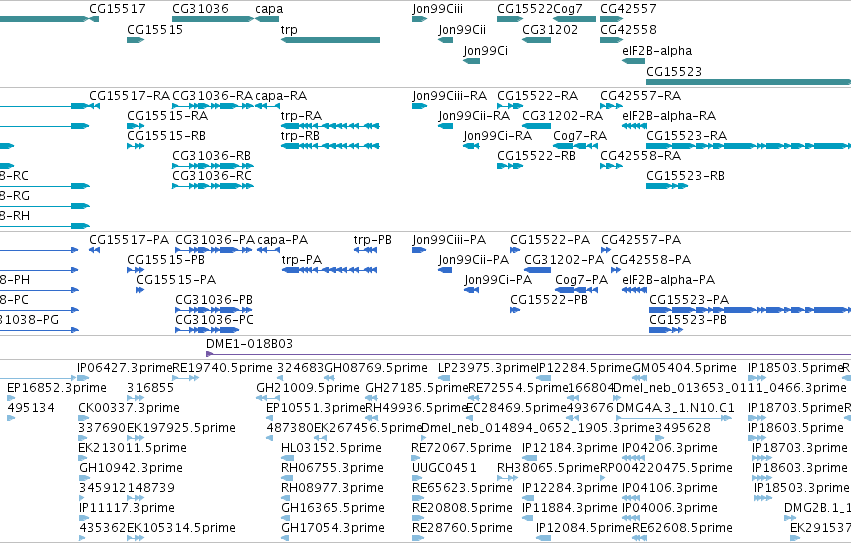851x543 pixels.
Task: Select transcript Cog7-RA
Action: [574, 146]
